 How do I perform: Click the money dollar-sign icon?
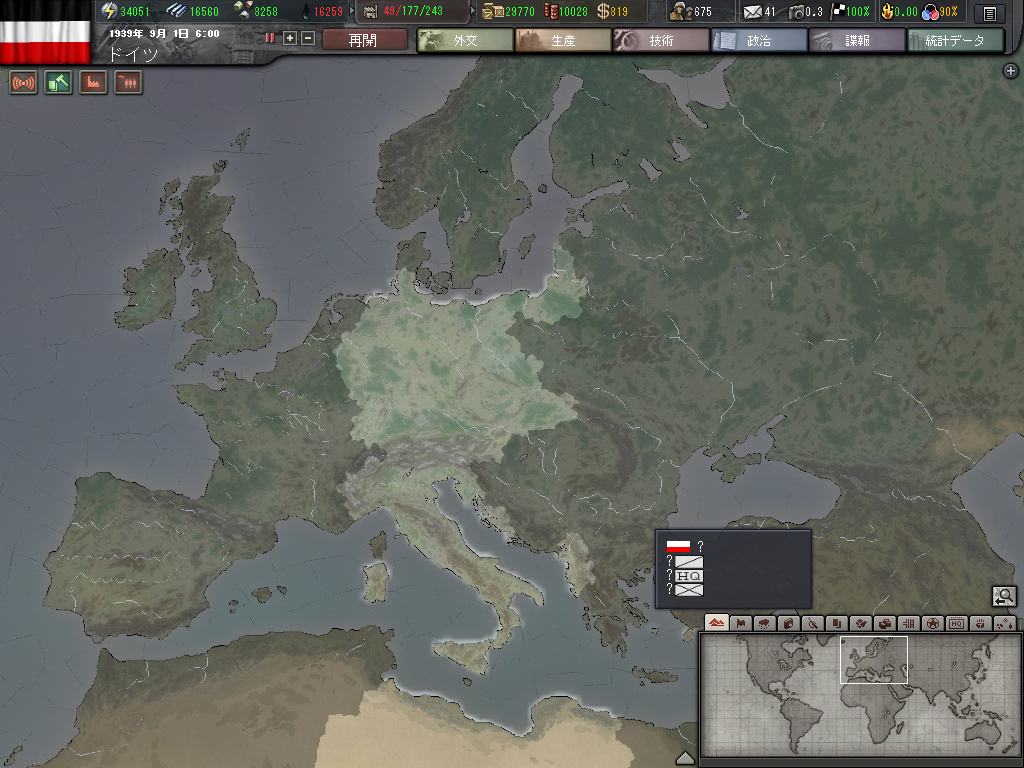603,11
